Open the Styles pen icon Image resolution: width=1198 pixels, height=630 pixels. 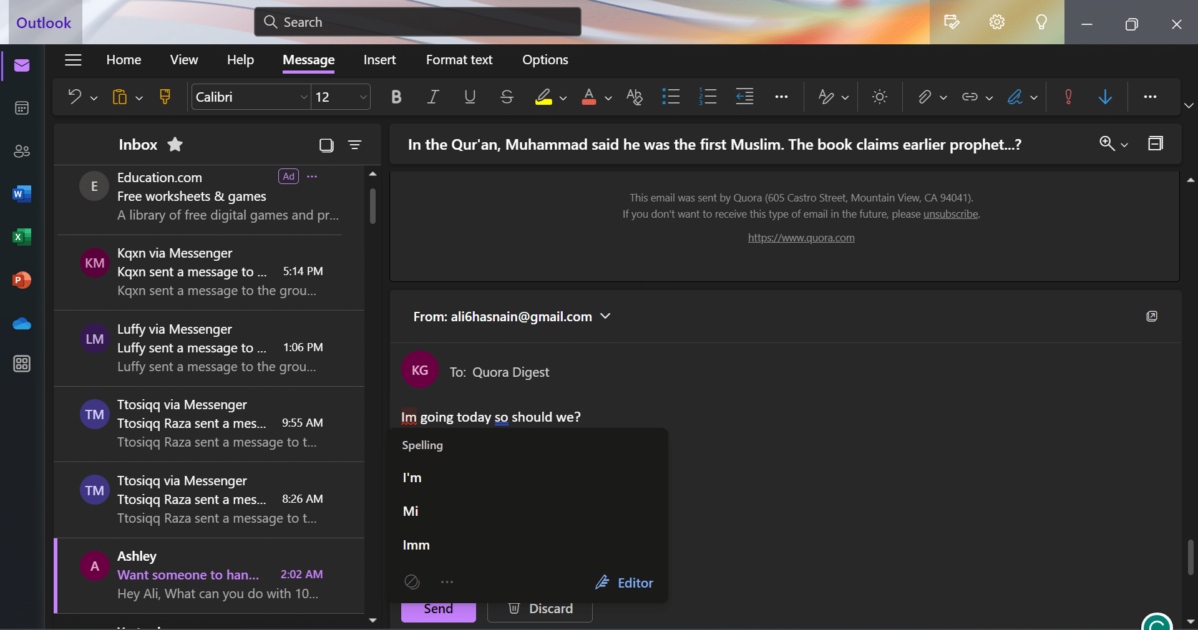click(825, 97)
